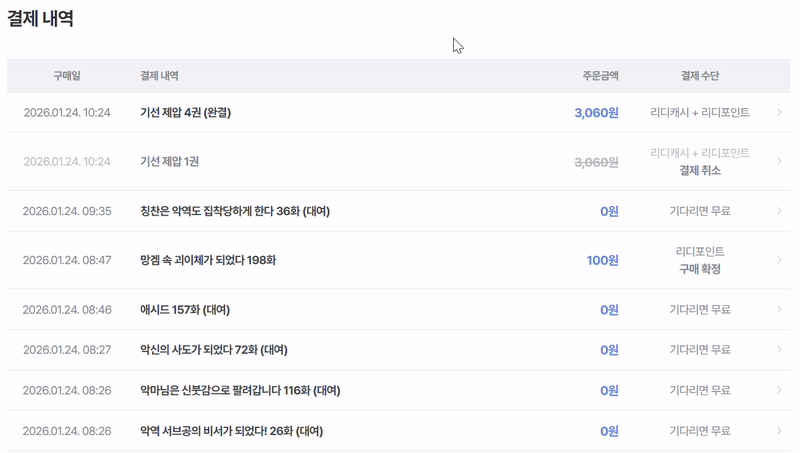Click the 구매일 column header
Viewport: 800px width, 453px height.
pyautogui.click(x=67, y=76)
